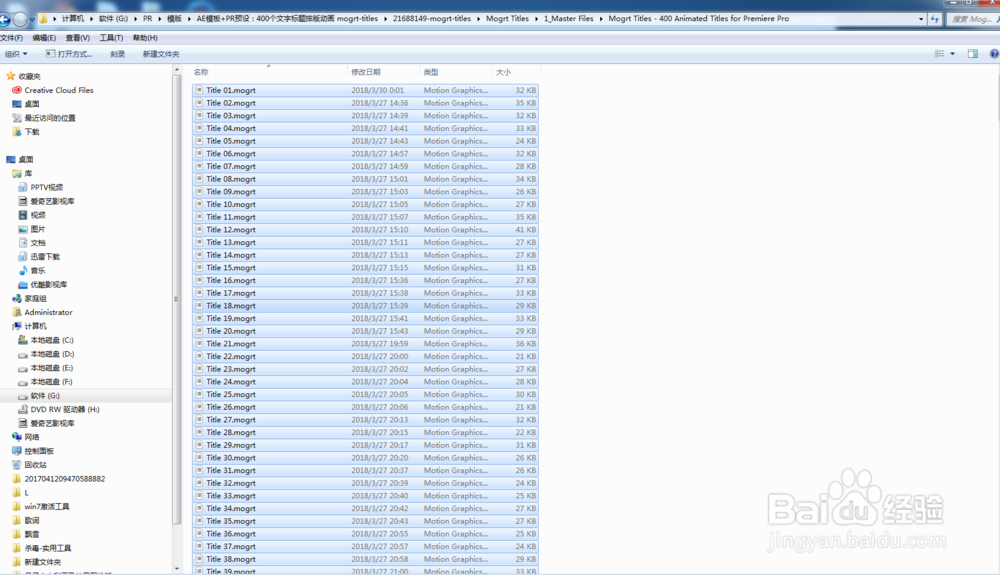This screenshot has height=575, width=1000.
Task: Open the 帮助(H) menu
Action: [145, 38]
